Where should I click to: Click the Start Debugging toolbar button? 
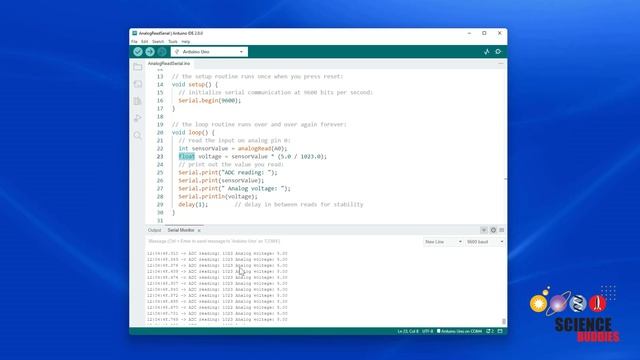pyautogui.click(x=162, y=52)
